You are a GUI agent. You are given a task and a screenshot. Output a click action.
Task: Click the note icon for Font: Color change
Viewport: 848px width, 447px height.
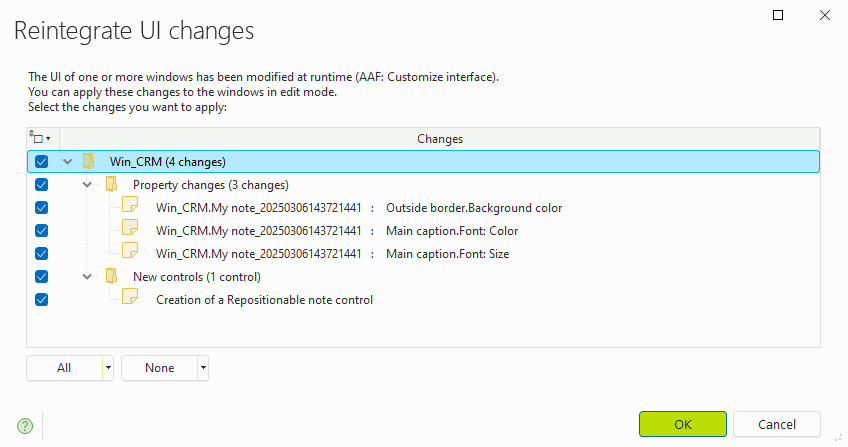[130, 228]
